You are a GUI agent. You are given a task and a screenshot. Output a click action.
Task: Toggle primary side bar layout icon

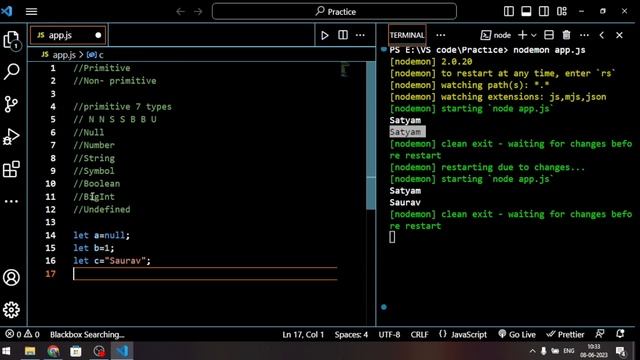(509, 11)
